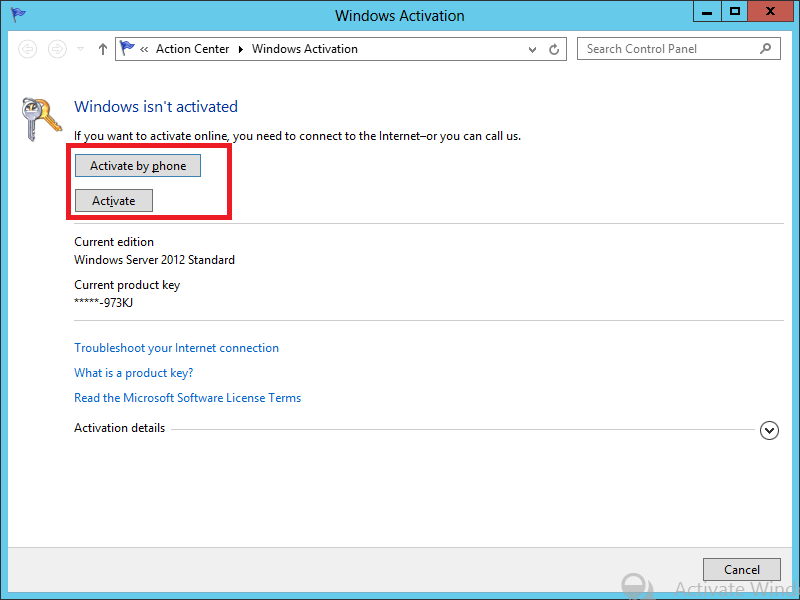Click the search magnifier icon
800x600 pixels.
766,48
